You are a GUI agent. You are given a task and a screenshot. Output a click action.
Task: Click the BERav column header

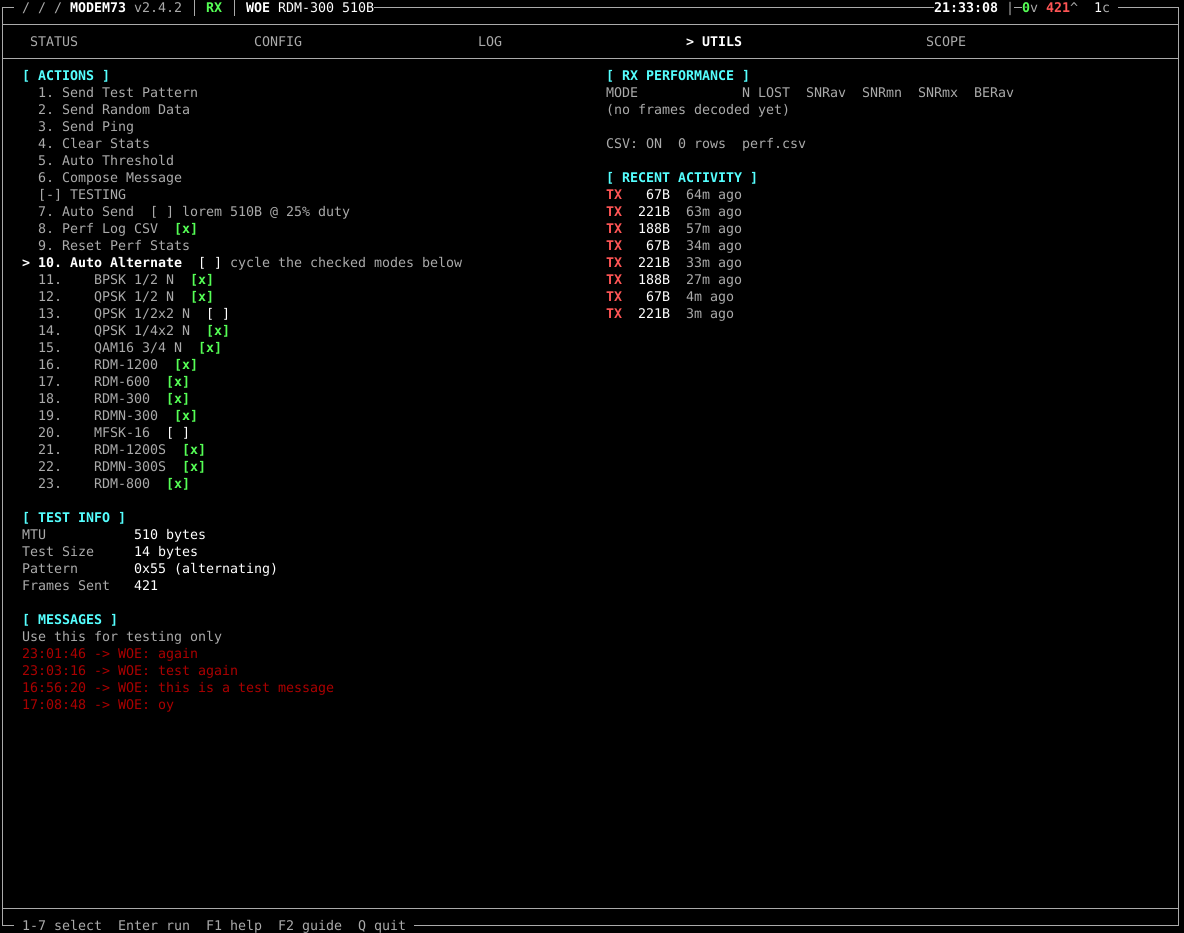click(993, 93)
